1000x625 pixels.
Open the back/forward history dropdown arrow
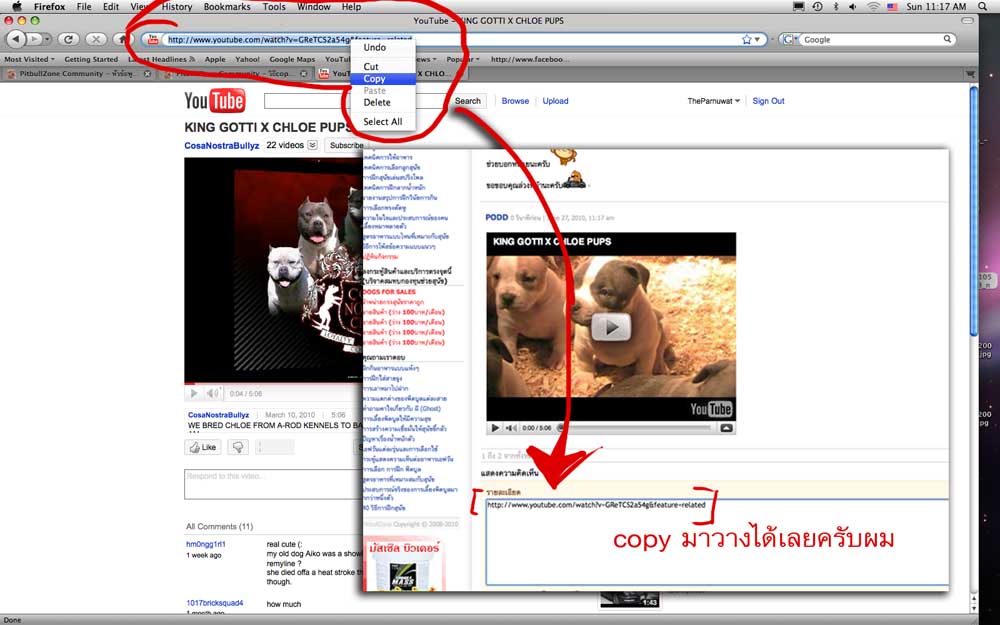(x=47, y=40)
